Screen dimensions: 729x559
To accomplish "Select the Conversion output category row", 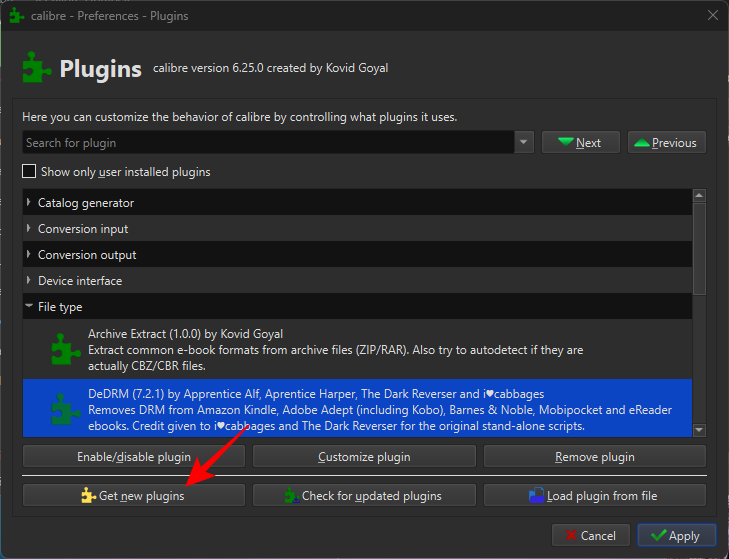I will pos(87,255).
